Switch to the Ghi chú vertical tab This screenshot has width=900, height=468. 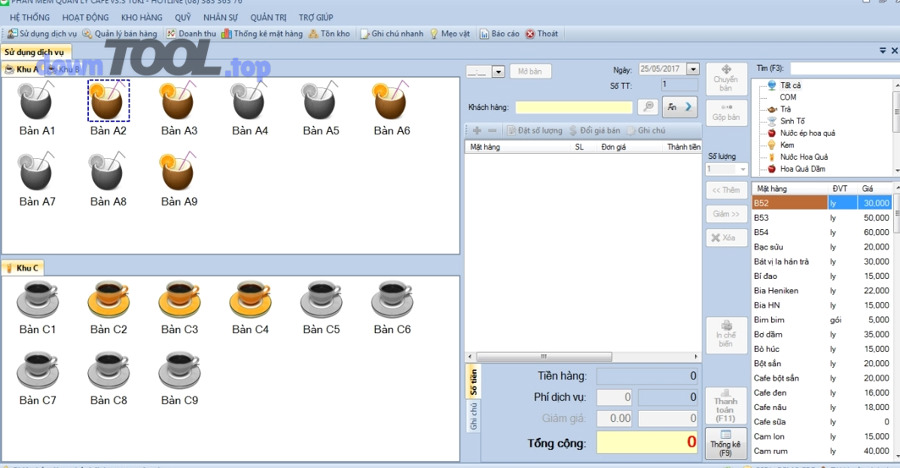coord(474,415)
